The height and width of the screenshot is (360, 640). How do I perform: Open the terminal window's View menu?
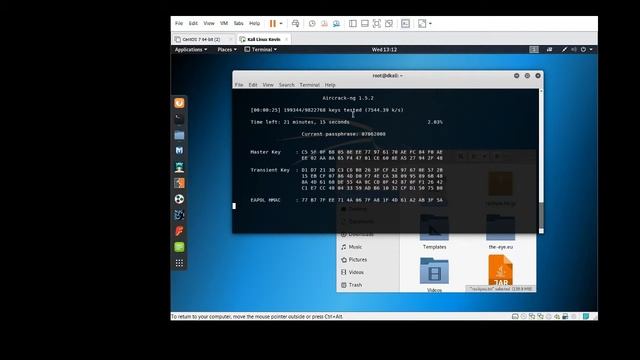(268, 85)
